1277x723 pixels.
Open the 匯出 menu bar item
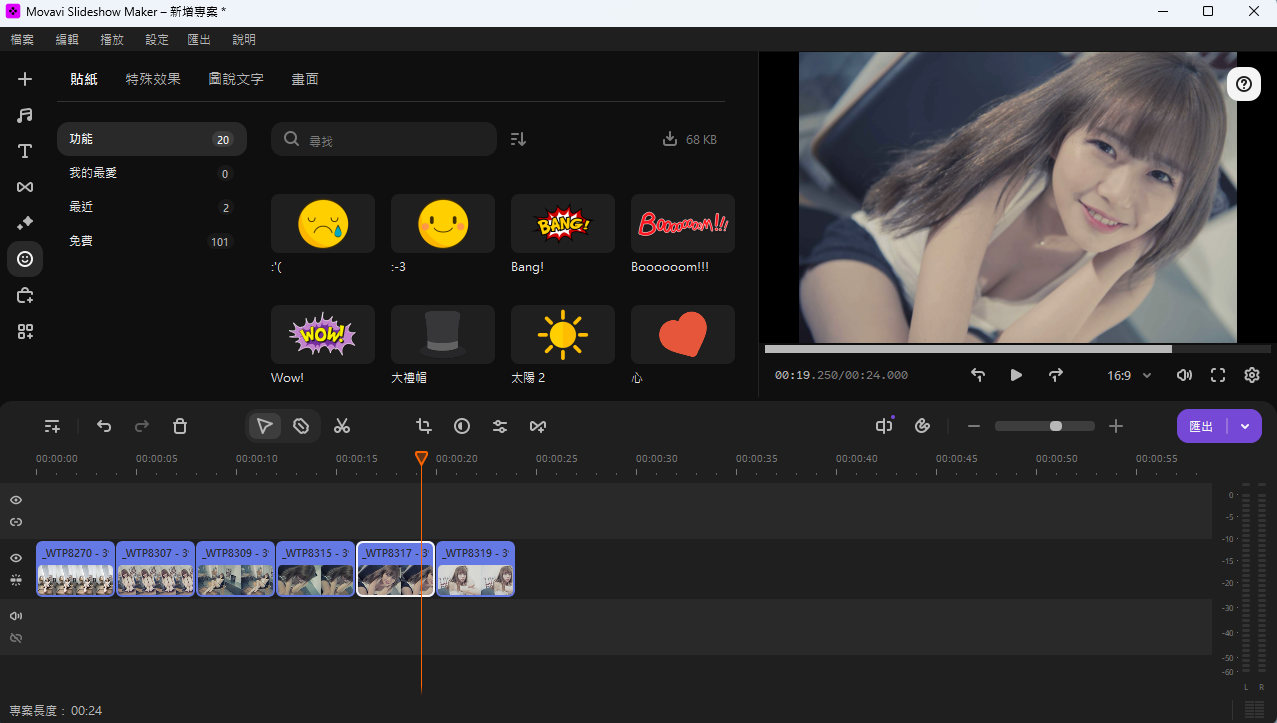click(199, 40)
